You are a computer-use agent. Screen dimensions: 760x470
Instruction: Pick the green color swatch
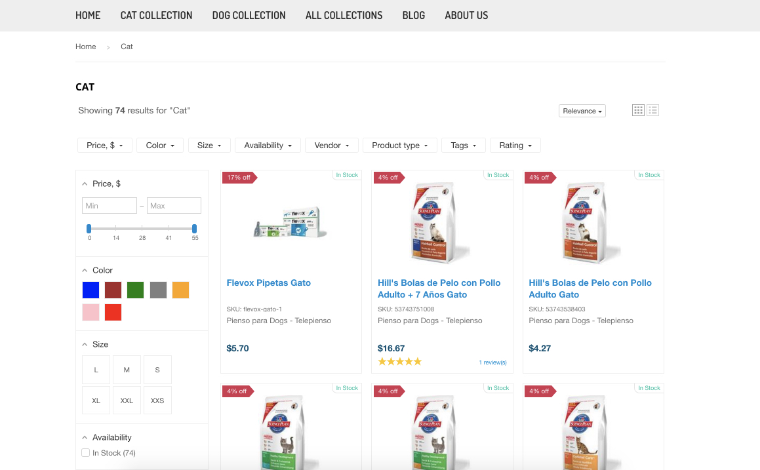pyautogui.click(x=135, y=290)
